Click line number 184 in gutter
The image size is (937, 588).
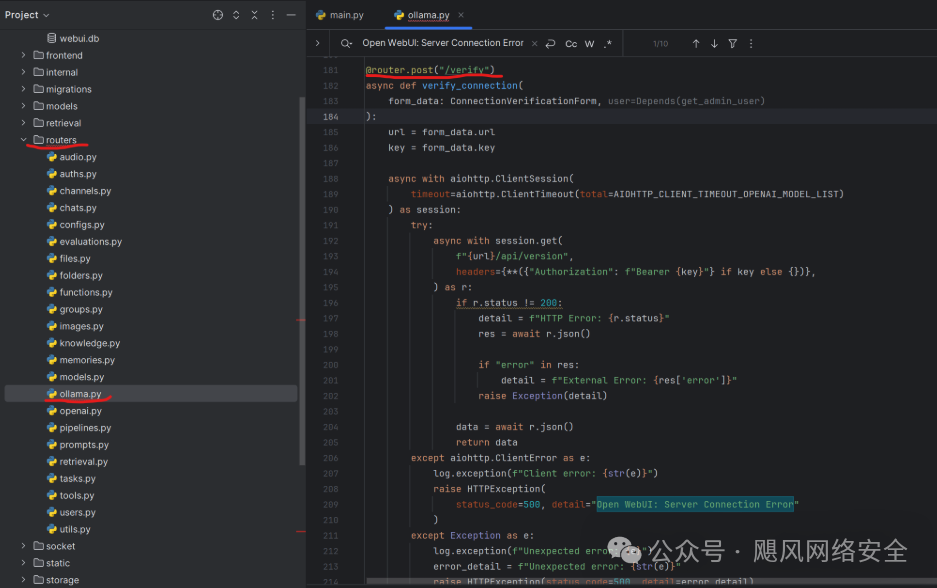coord(330,117)
